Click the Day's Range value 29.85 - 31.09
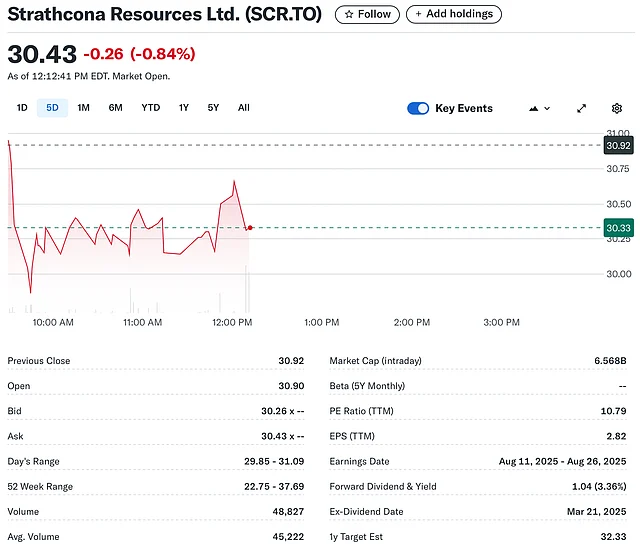This screenshot has width=640, height=556. point(274,461)
